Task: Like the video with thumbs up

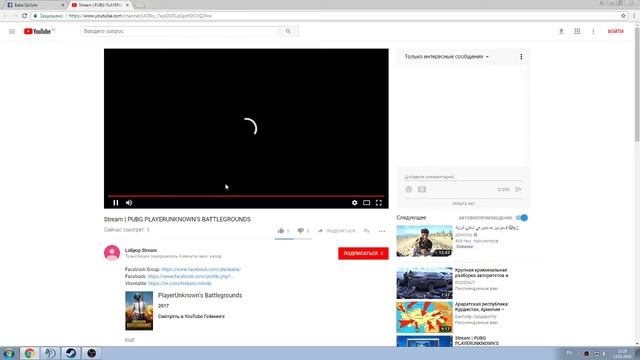Action: pyautogui.click(x=281, y=231)
